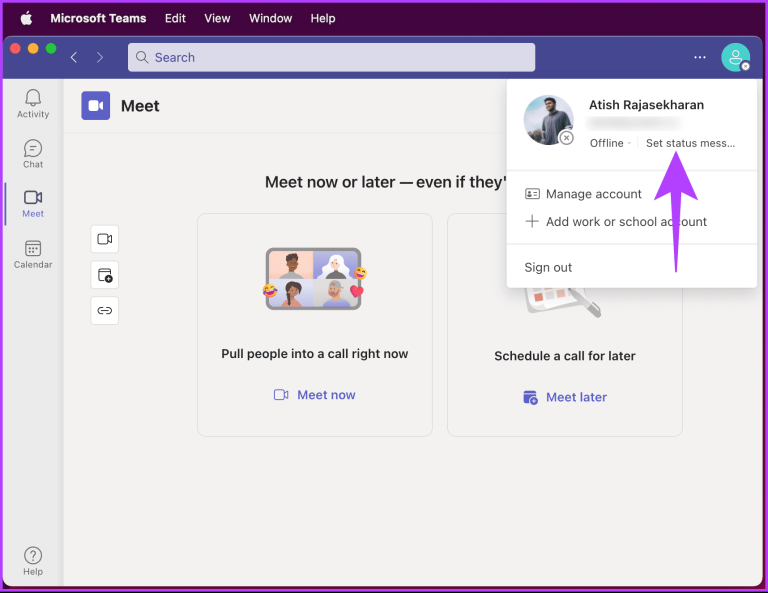This screenshot has height=593, width=768.
Task: Click the start video call icon button
Action: click(x=104, y=238)
